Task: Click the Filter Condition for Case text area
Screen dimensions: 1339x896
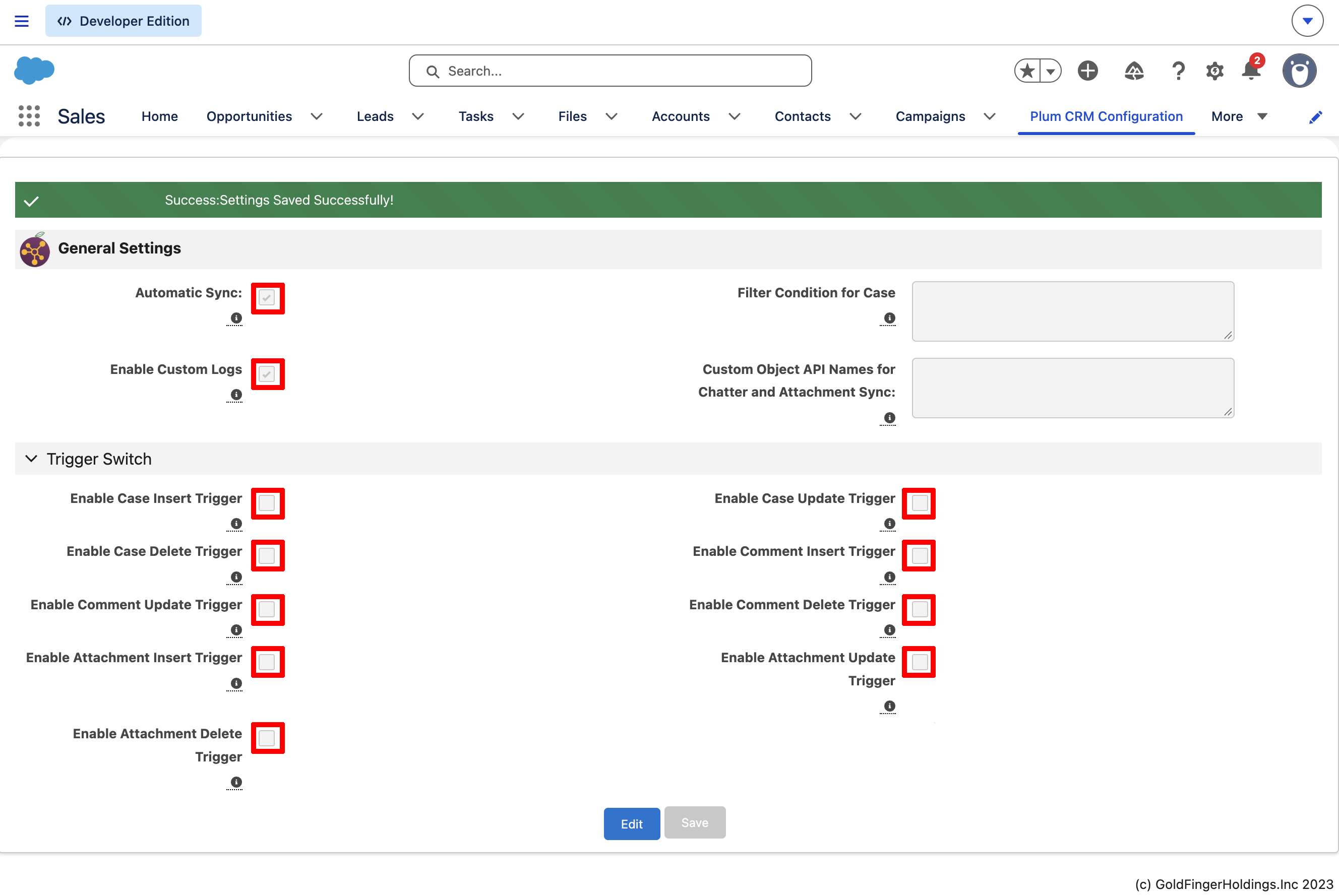Action: click(x=1073, y=311)
